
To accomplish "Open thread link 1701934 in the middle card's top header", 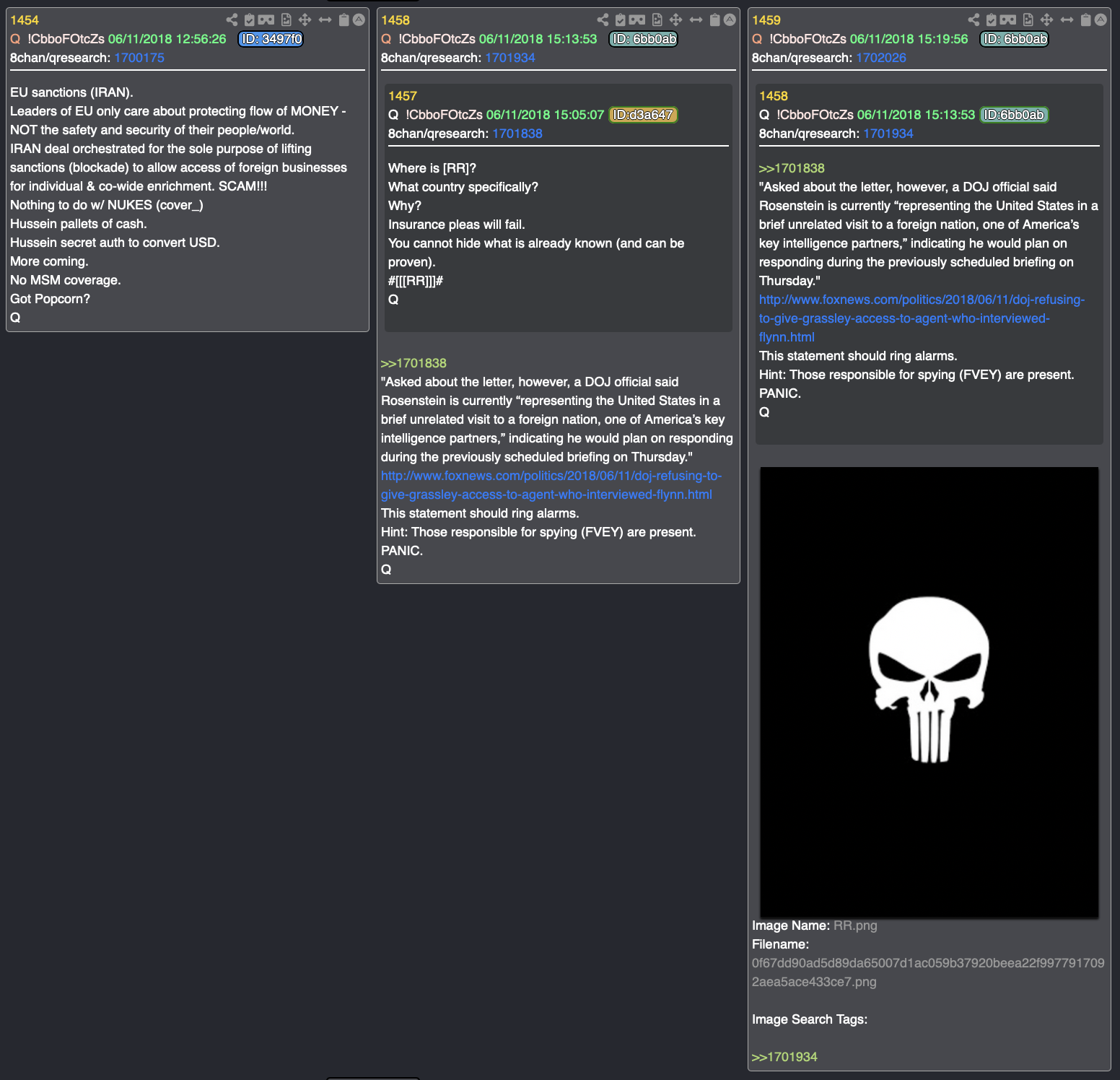I will [x=510, y=58].
